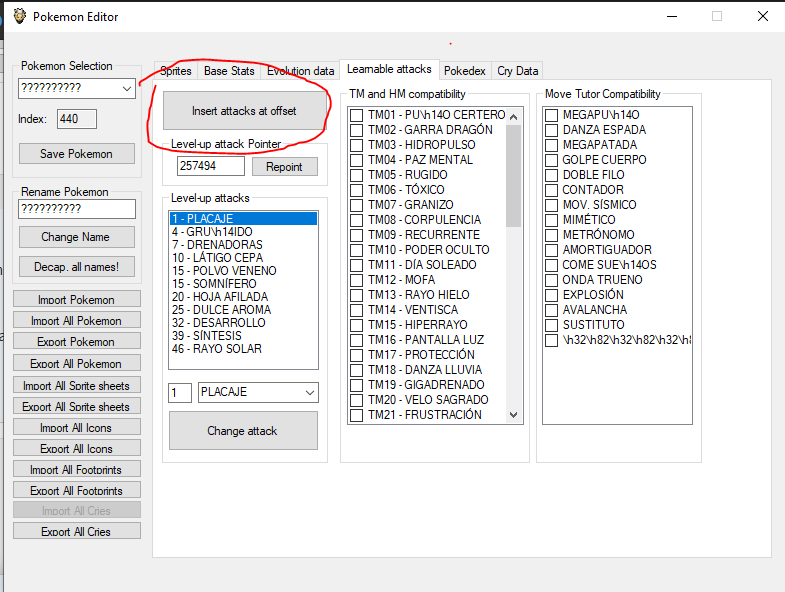Click Decap. all names! button
This screenshot has width=785, height=592.
(x=76, y=267)
